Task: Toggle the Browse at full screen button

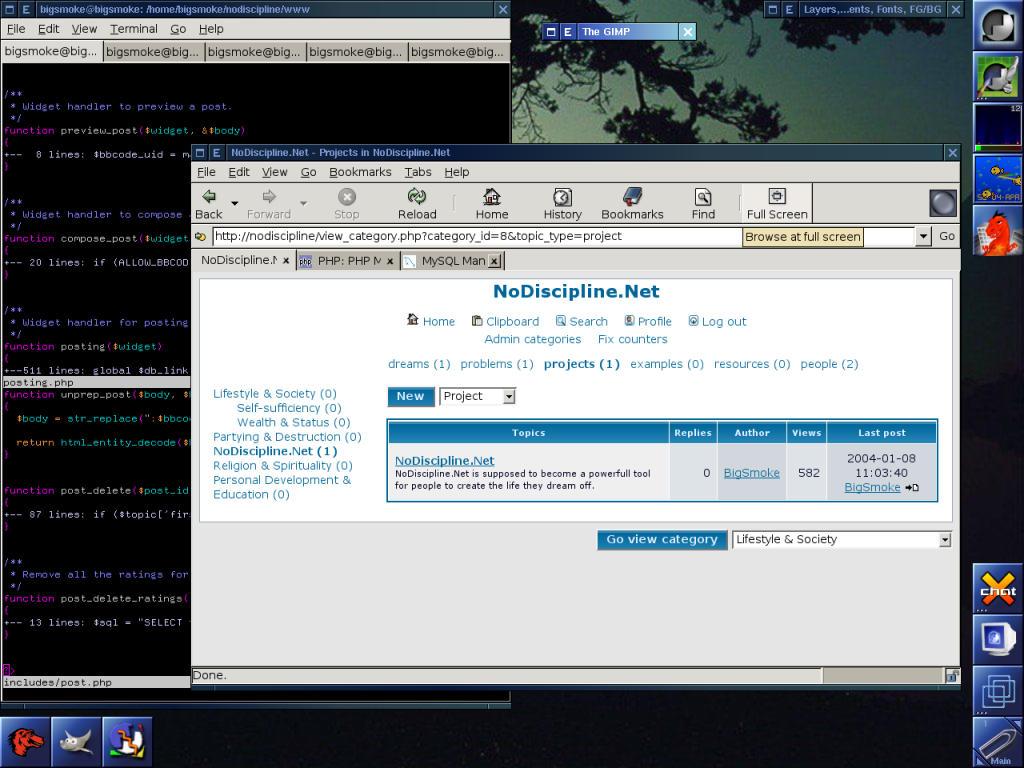Action: pos(802,236)
